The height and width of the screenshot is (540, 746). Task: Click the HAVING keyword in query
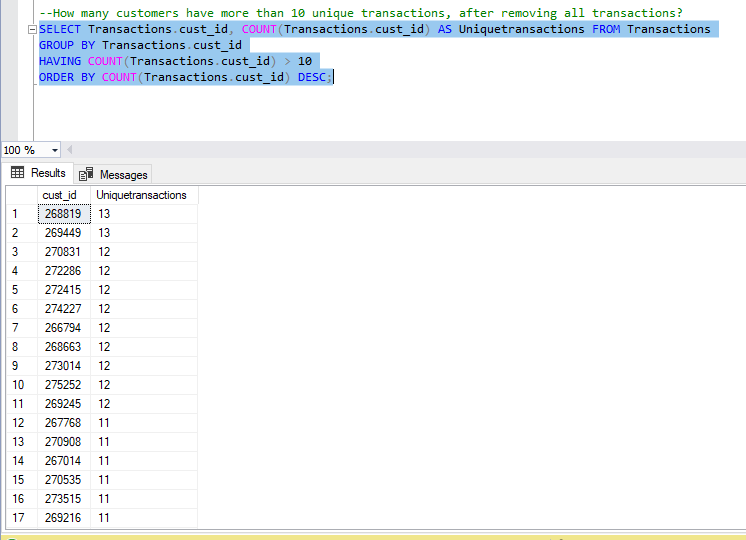[x=60, y=61]
